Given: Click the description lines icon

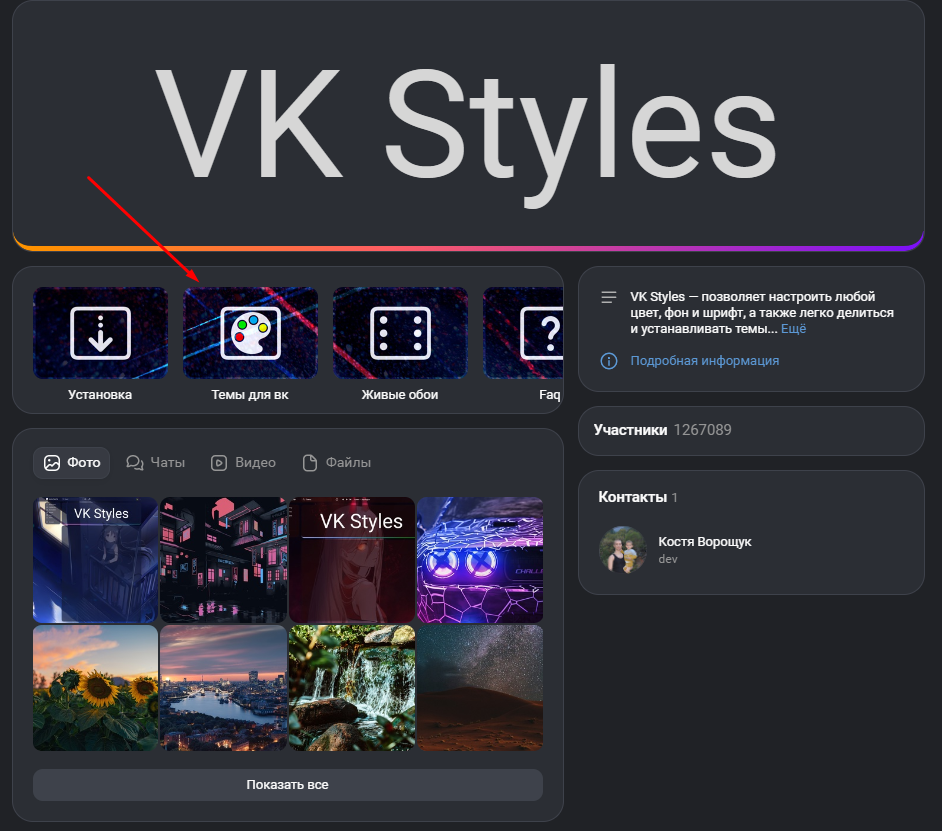Looking at the screenshot, I should pos(609,297).
